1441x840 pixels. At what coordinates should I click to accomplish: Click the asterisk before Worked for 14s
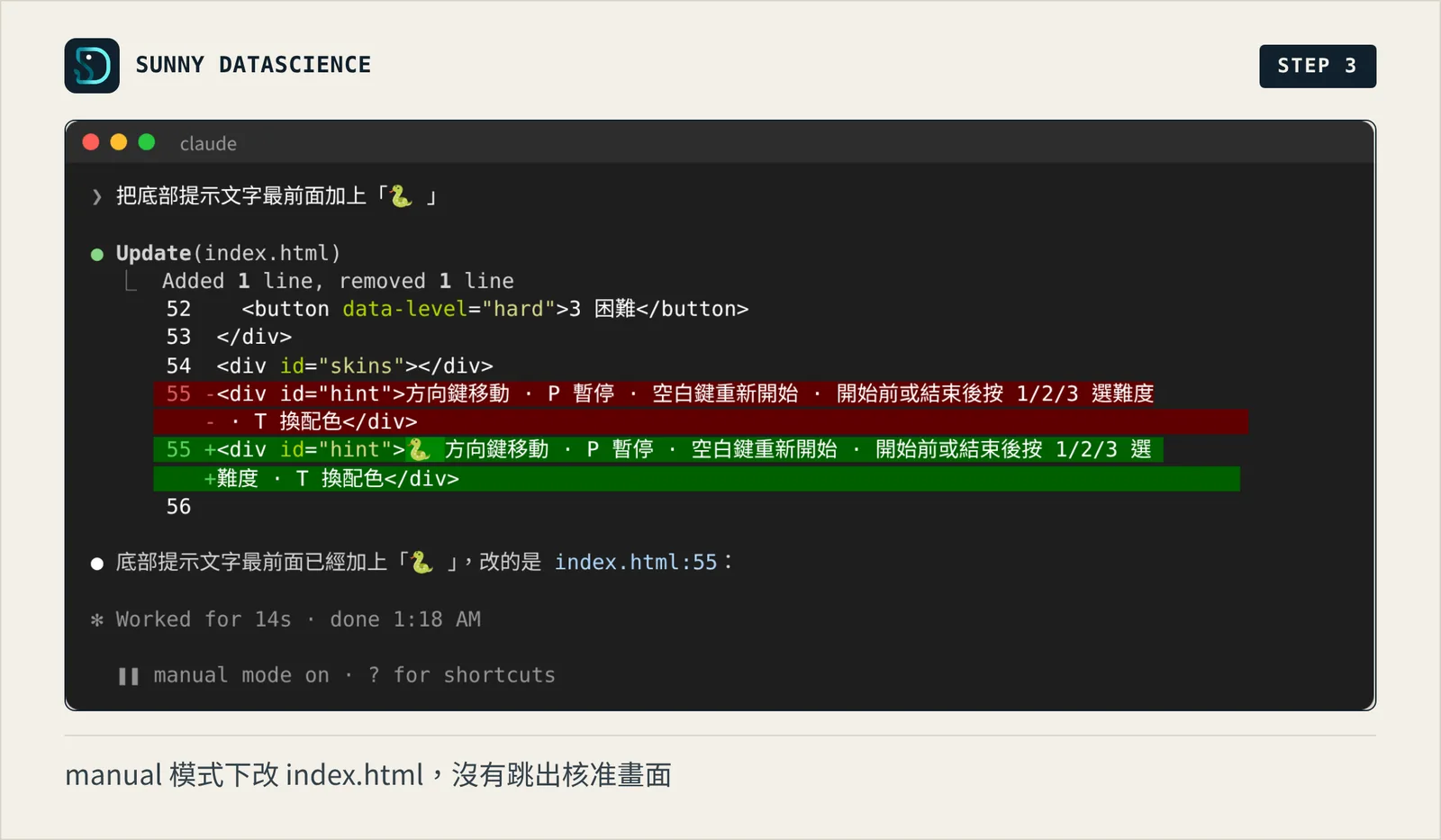[x=97, y=620]
